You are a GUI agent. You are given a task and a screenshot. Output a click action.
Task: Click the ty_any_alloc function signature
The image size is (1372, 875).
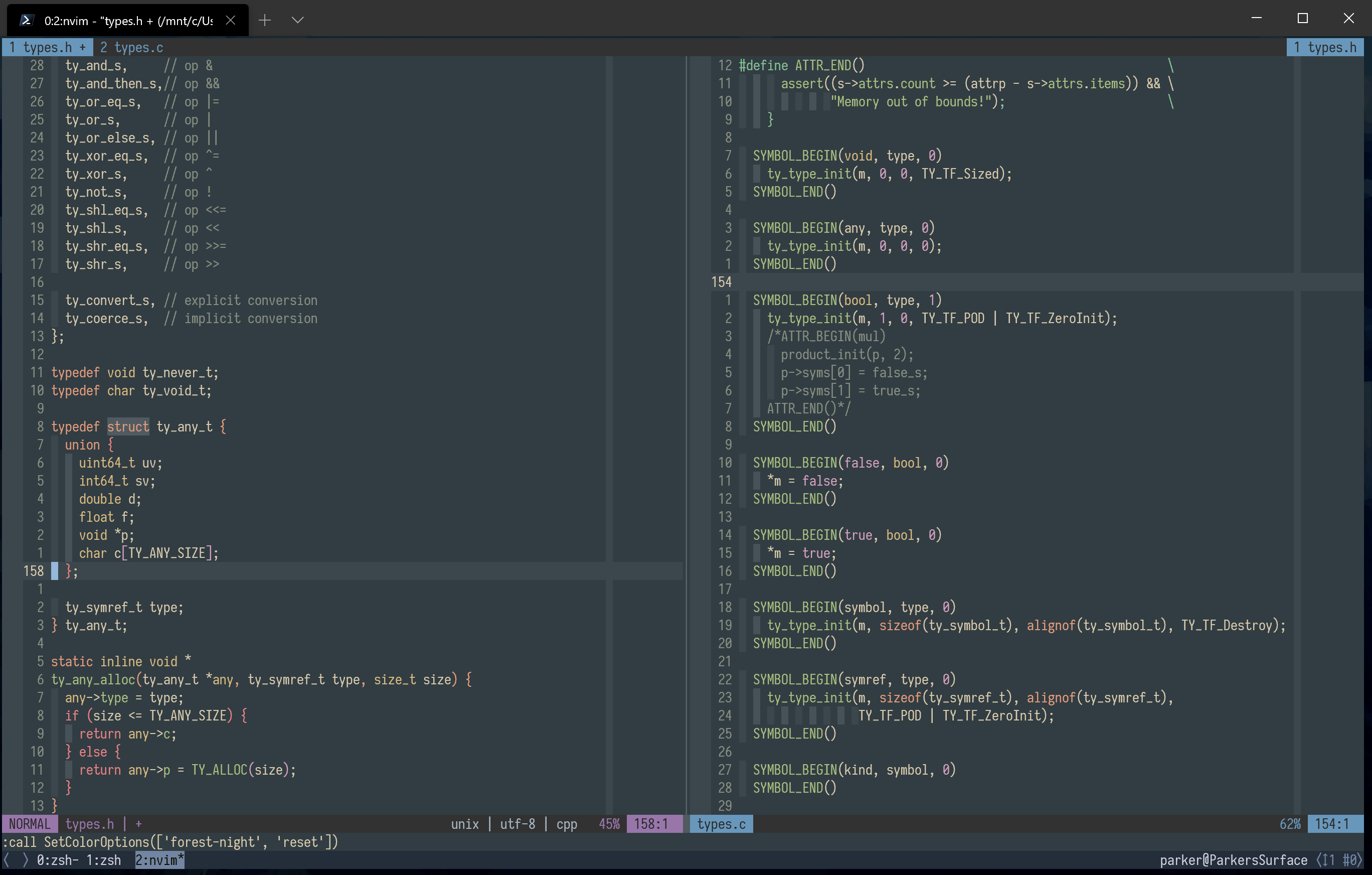[262, 679]
